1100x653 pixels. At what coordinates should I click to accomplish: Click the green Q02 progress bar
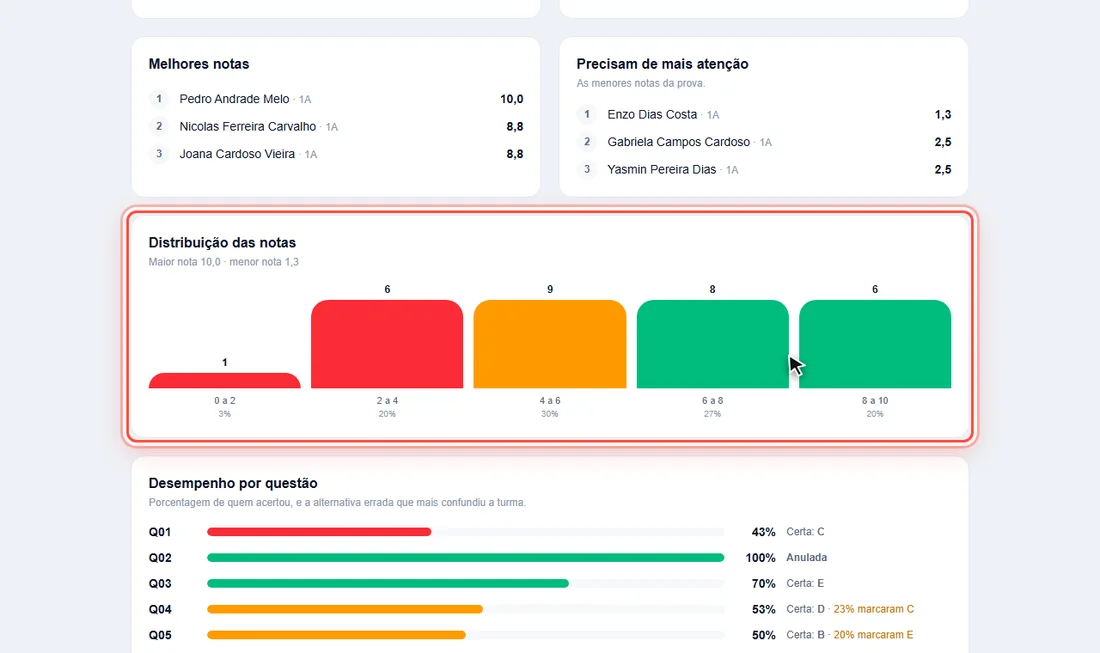click(x=466, y=558)
